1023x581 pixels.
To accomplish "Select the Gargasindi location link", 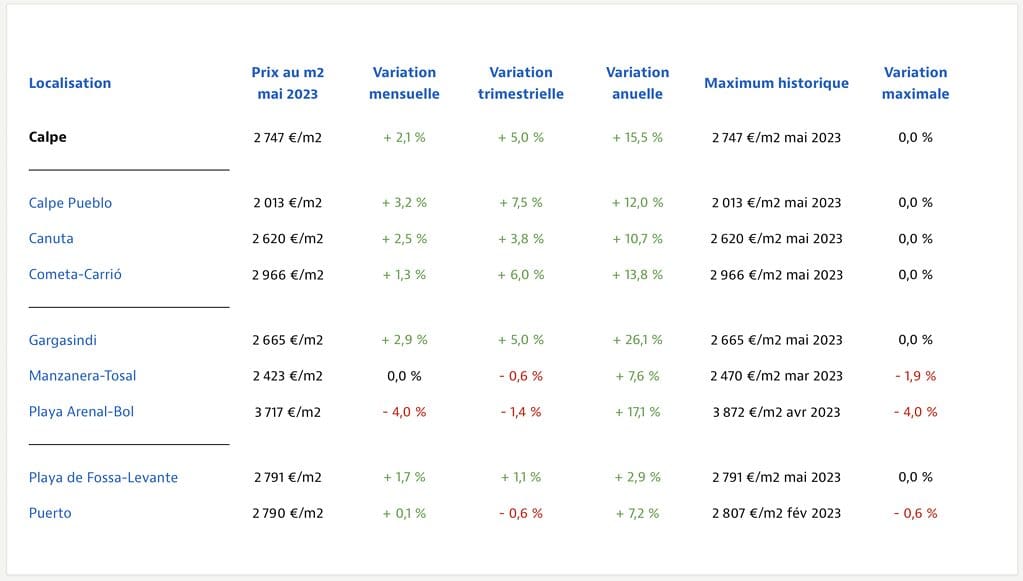I will 63,340.
